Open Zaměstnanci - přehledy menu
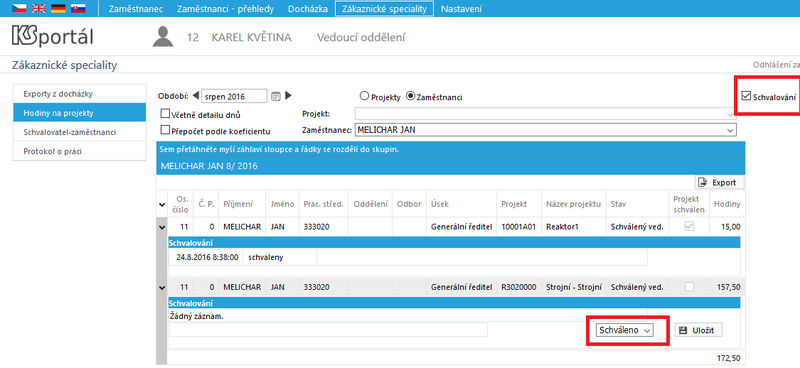This screenshot has width=800, height=368. [225, 9]
